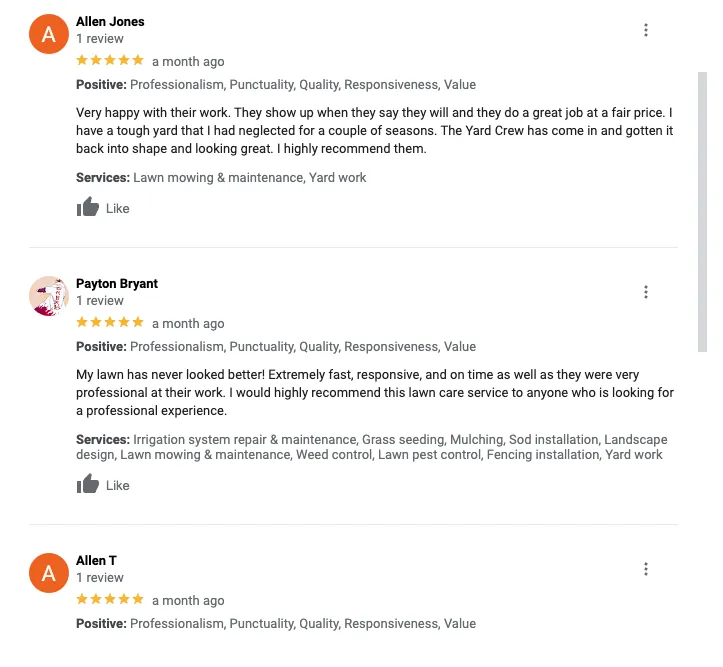
Task: Click the reviews vertical scrollbar
Action: pyautogui.click(x=702, y=210)
